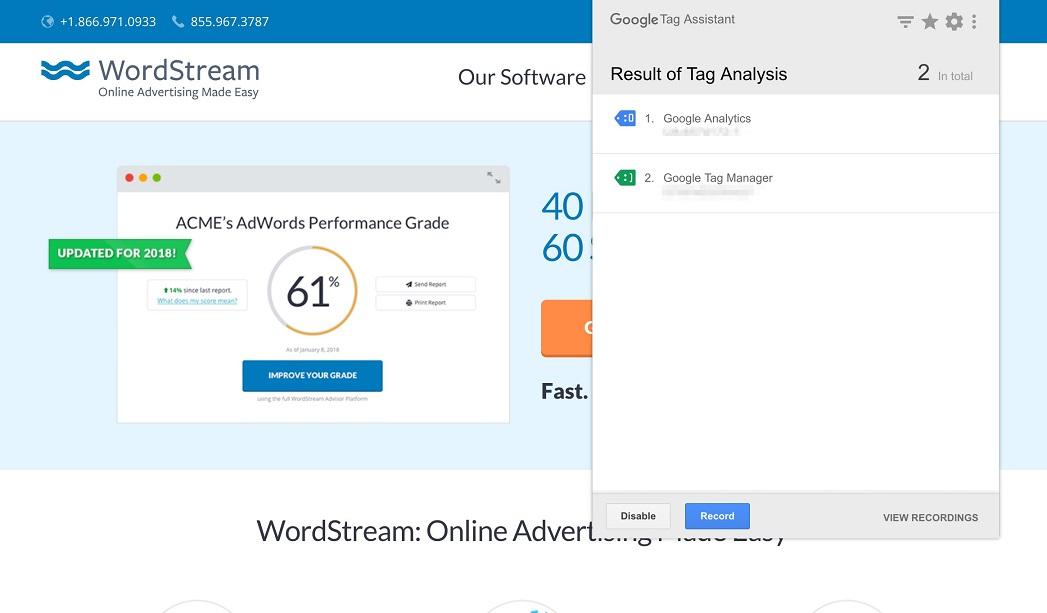This screenshot has height=613, width=1047.
Task: Click the star icon in Tag Assistant header
Action: point(930,21)
